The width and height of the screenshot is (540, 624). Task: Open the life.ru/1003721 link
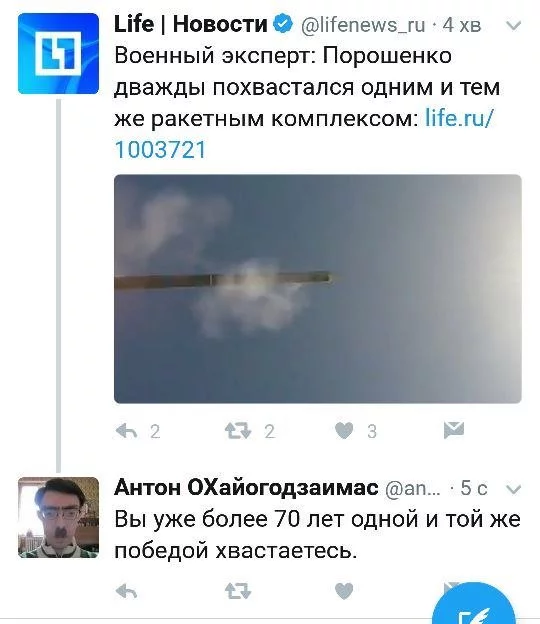304,134
